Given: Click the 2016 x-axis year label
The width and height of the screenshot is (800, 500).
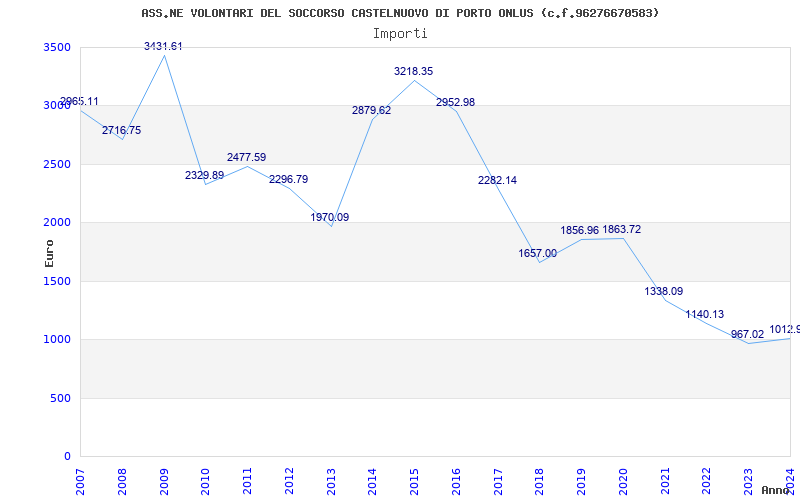Looking at the screenshot, I should click(x=456, y=481).
